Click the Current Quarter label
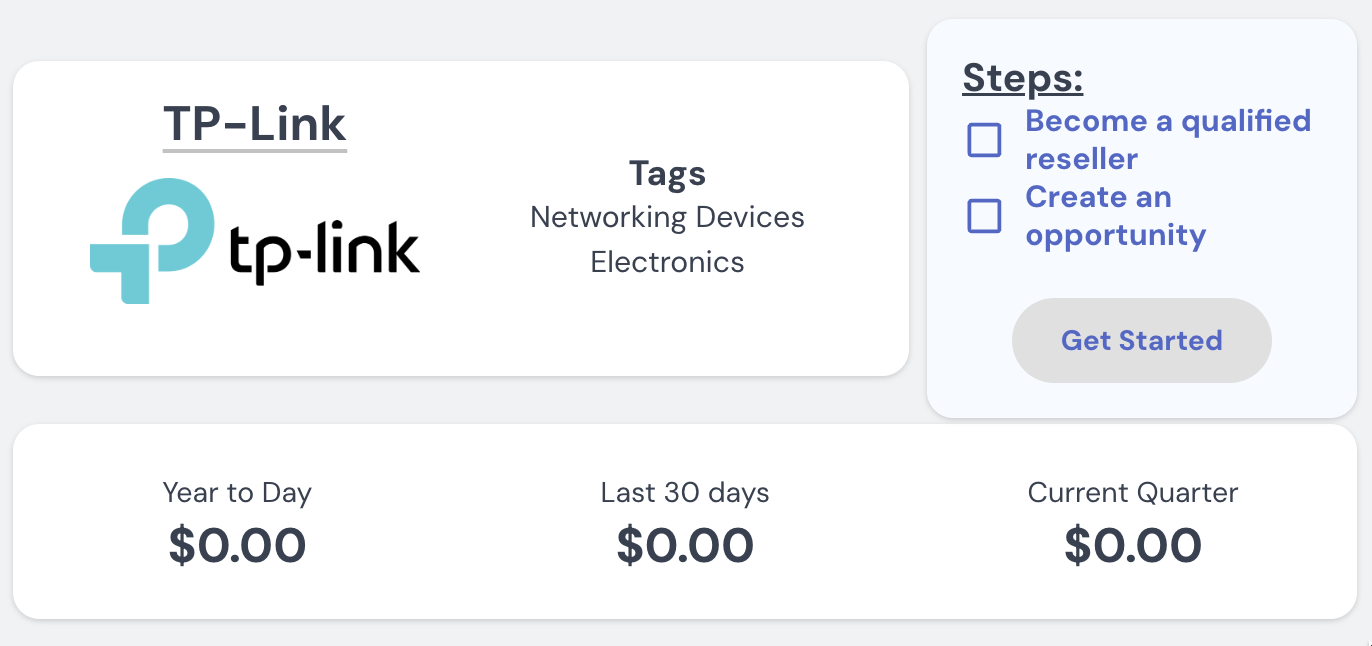The image size is (1372, 646). pyautogui.click(x=1133, y=493)
